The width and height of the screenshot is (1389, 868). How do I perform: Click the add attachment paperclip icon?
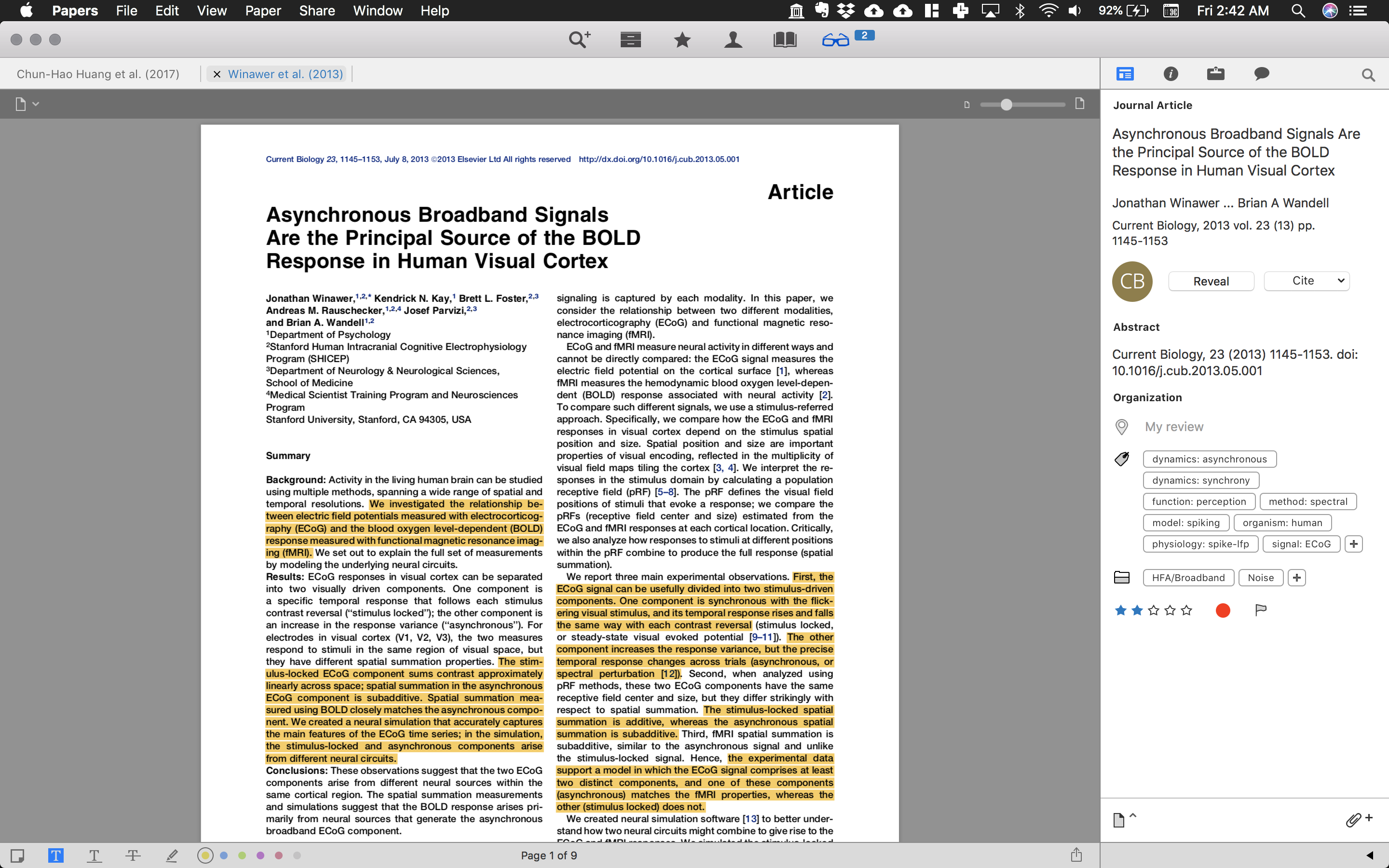[1358, 819]
